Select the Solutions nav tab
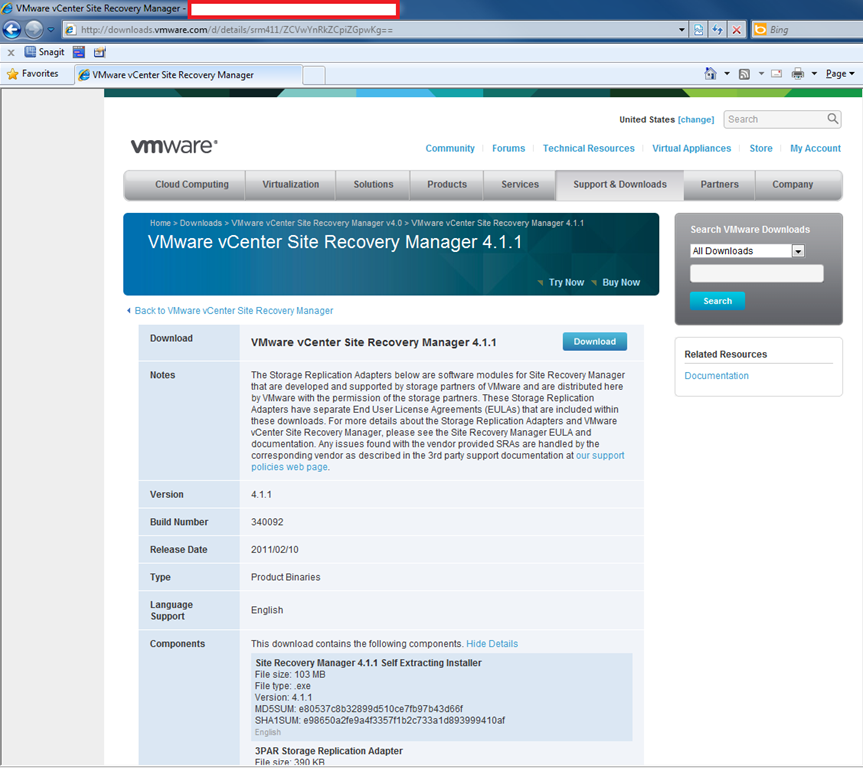Viewport: 863px width, 768px height. 373,185
